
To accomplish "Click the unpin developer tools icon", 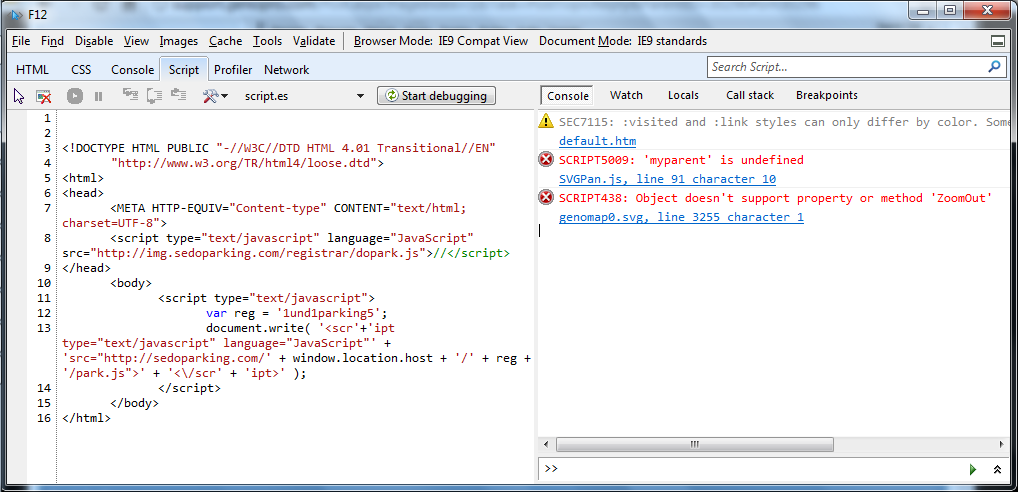I will coord(997,41).
